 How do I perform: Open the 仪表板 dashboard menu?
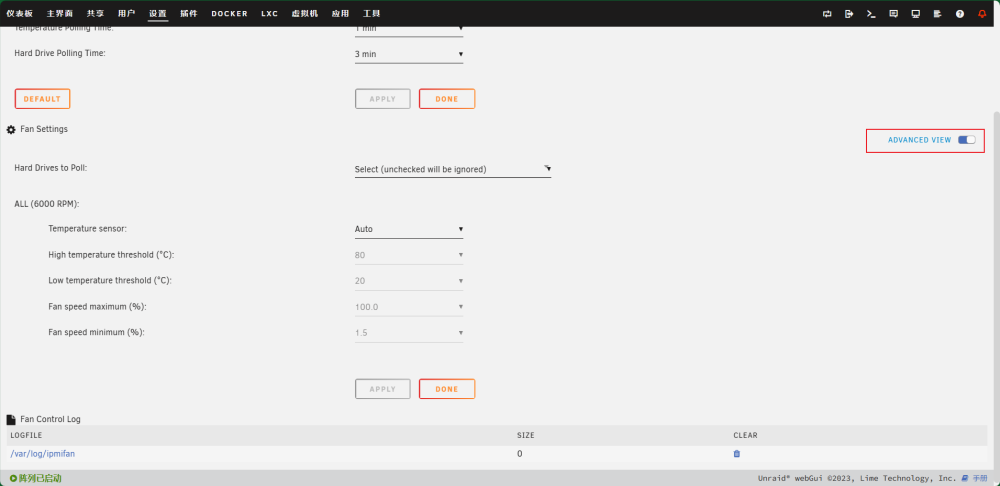point(19,13)
